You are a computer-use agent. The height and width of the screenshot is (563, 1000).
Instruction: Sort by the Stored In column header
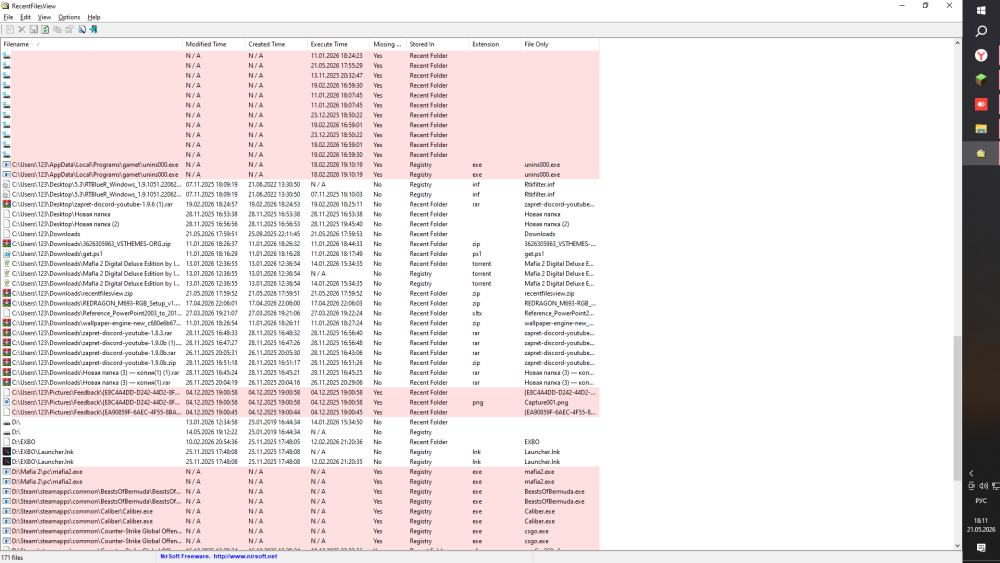(437, 45)
